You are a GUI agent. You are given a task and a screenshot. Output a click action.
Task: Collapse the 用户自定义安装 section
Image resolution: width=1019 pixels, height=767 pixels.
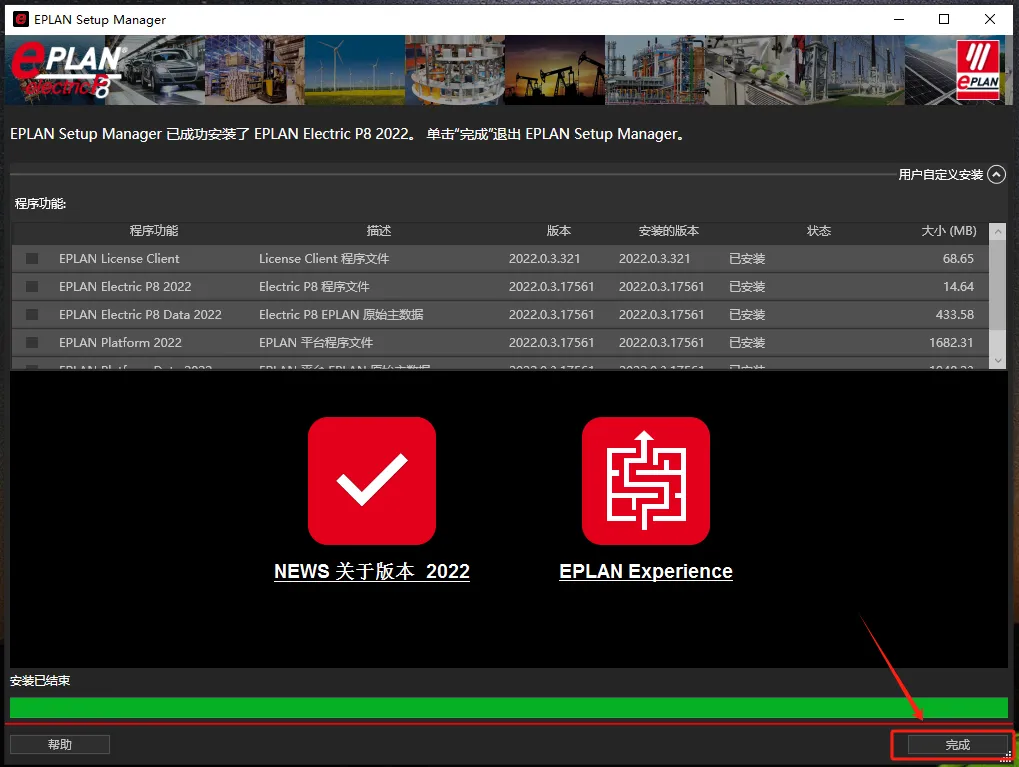[996, 174]
